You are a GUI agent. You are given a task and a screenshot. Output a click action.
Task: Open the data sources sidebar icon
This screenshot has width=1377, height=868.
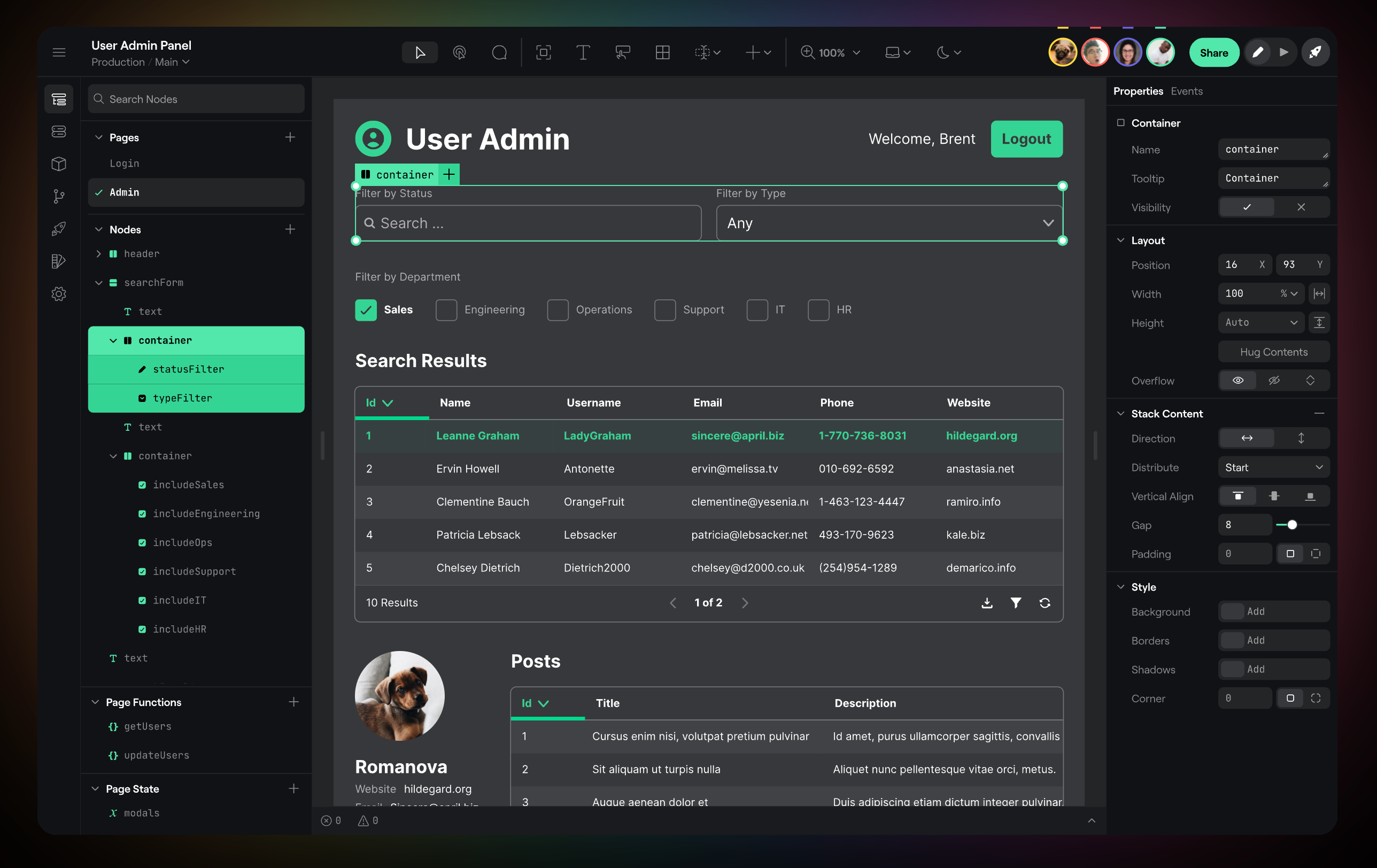tap(59, 131)
